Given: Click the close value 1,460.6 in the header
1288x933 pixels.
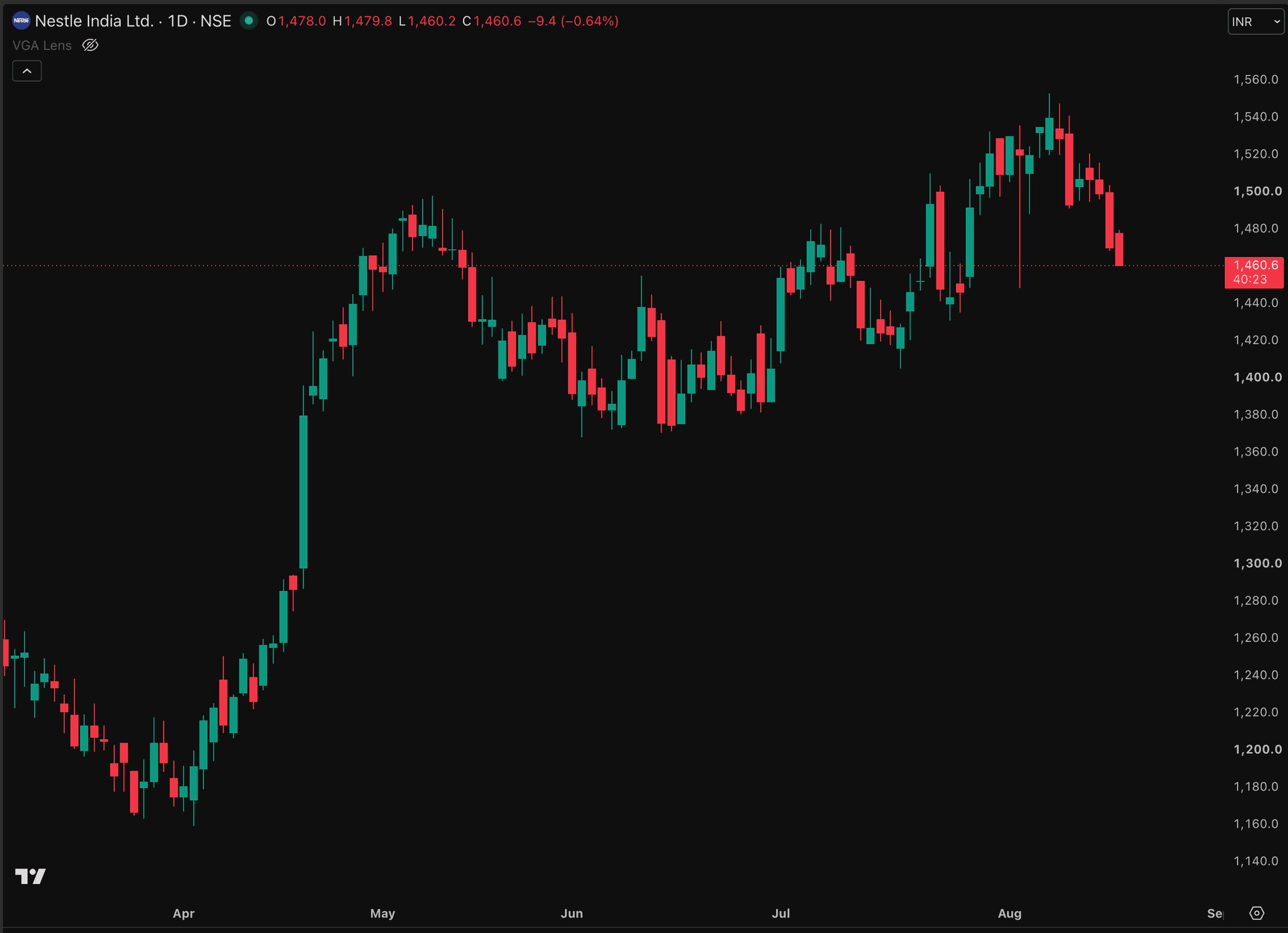Looking at the screenshot, I should (x=498, y=21).
